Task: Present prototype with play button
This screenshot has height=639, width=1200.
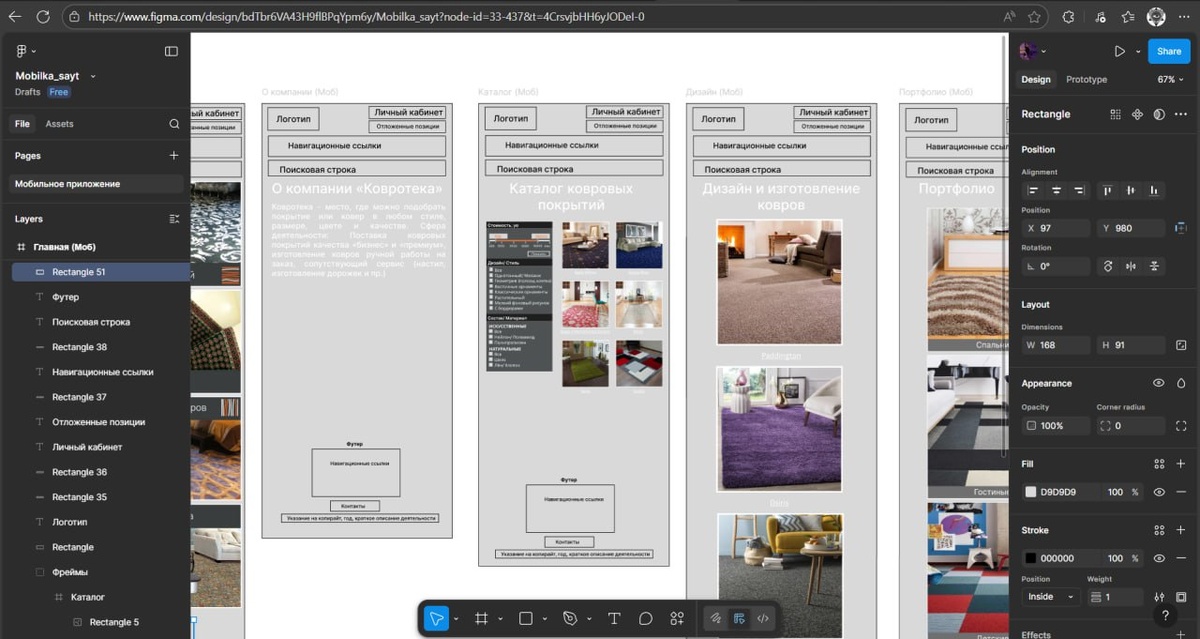Action: tap(1119, 51)
